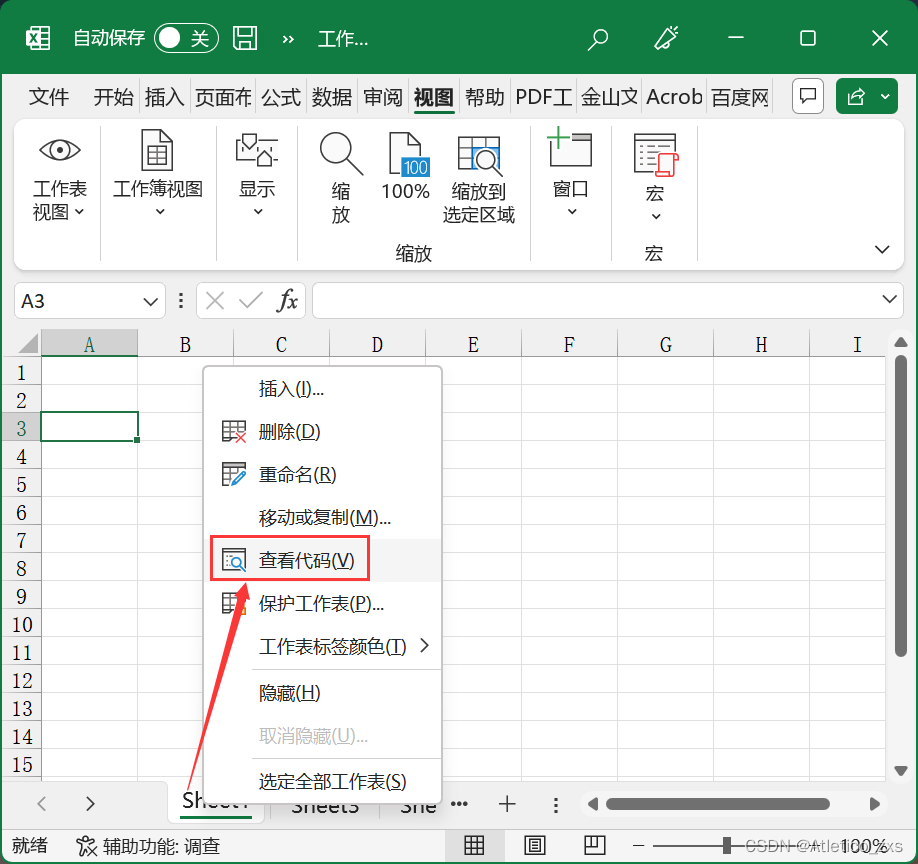Click 缩放到选定区域 icon
The height and width of the screenshot is (864, 918).
[479, 179]
